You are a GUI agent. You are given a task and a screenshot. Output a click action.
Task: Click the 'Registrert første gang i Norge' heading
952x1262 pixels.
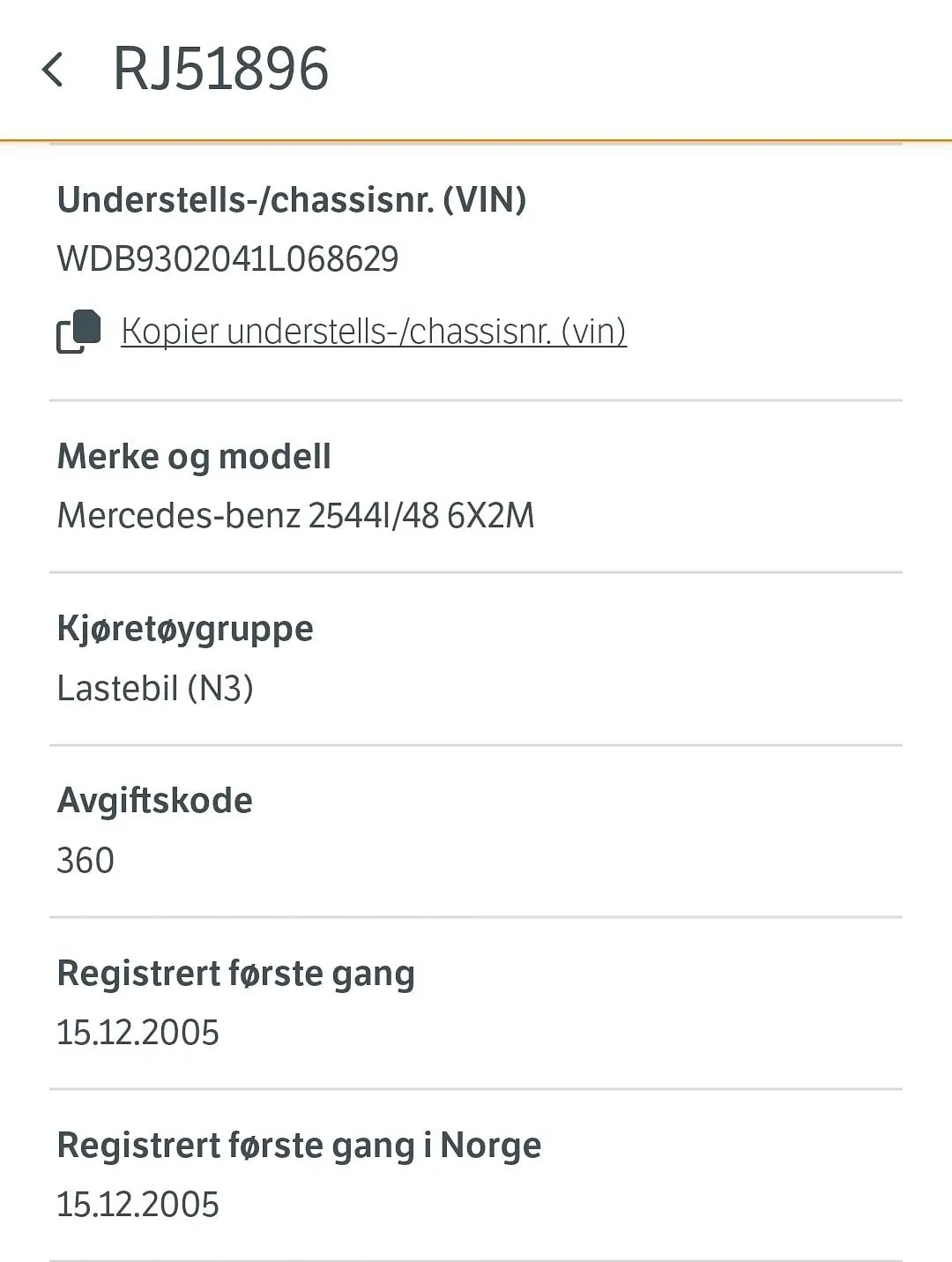pyautogui.click(x=299, y=1146)
